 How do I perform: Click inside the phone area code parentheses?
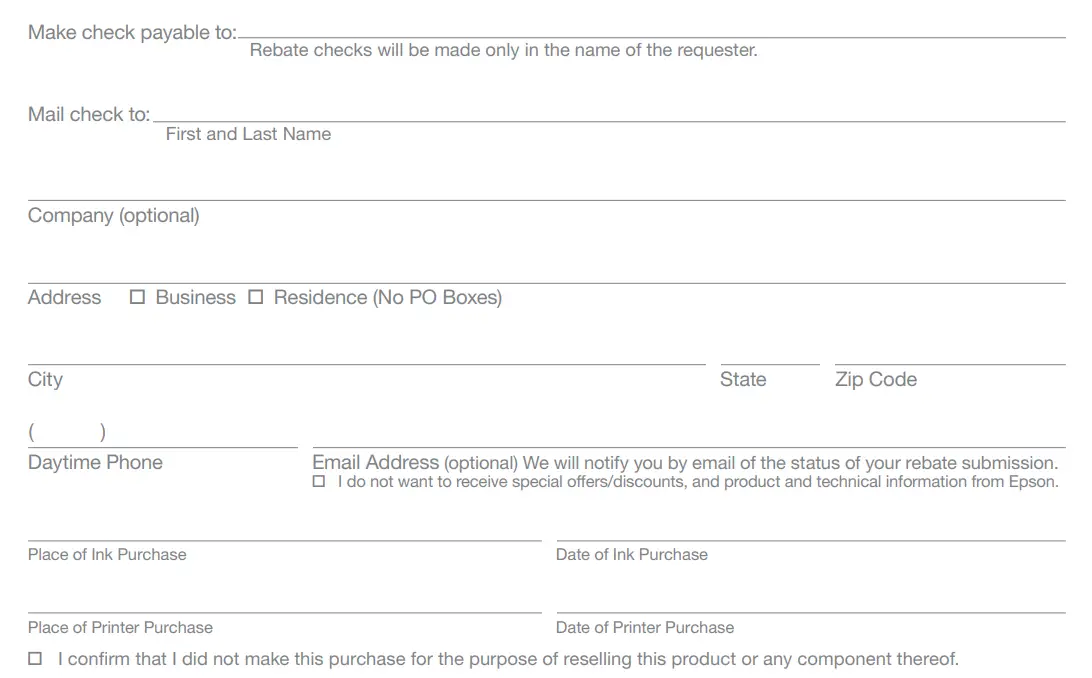tap(68, 433)
